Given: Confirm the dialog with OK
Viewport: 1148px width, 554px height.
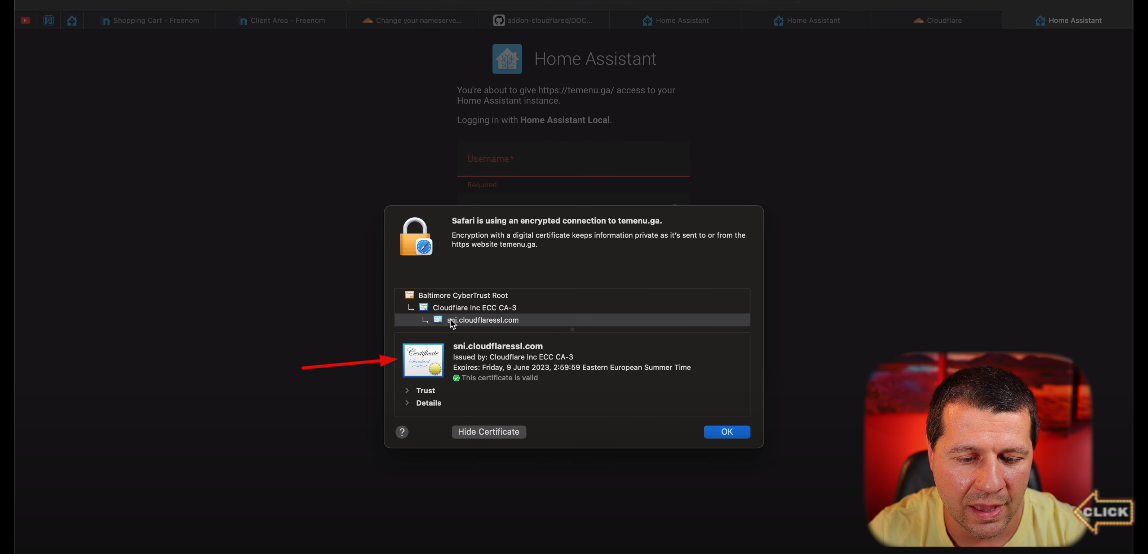Looking at the screenshot, I should tap(726, 432).
